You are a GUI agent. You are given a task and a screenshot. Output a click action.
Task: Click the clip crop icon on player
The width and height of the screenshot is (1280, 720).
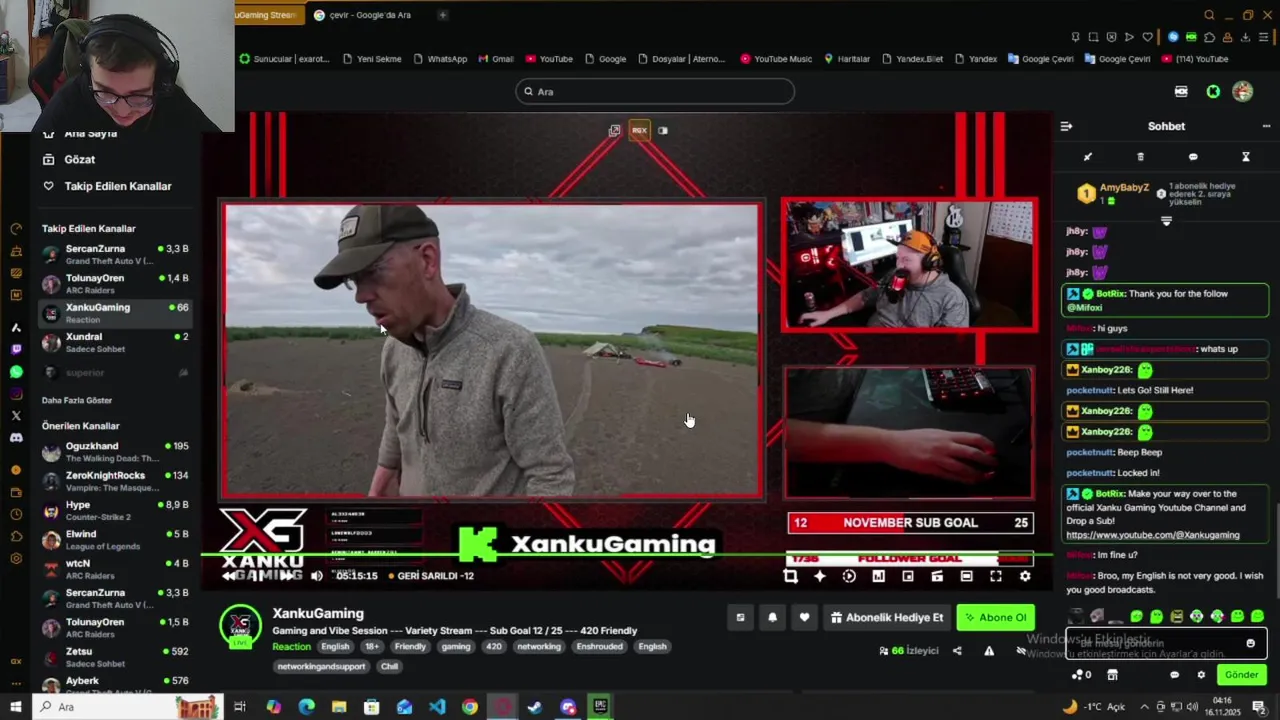(791, 576)
